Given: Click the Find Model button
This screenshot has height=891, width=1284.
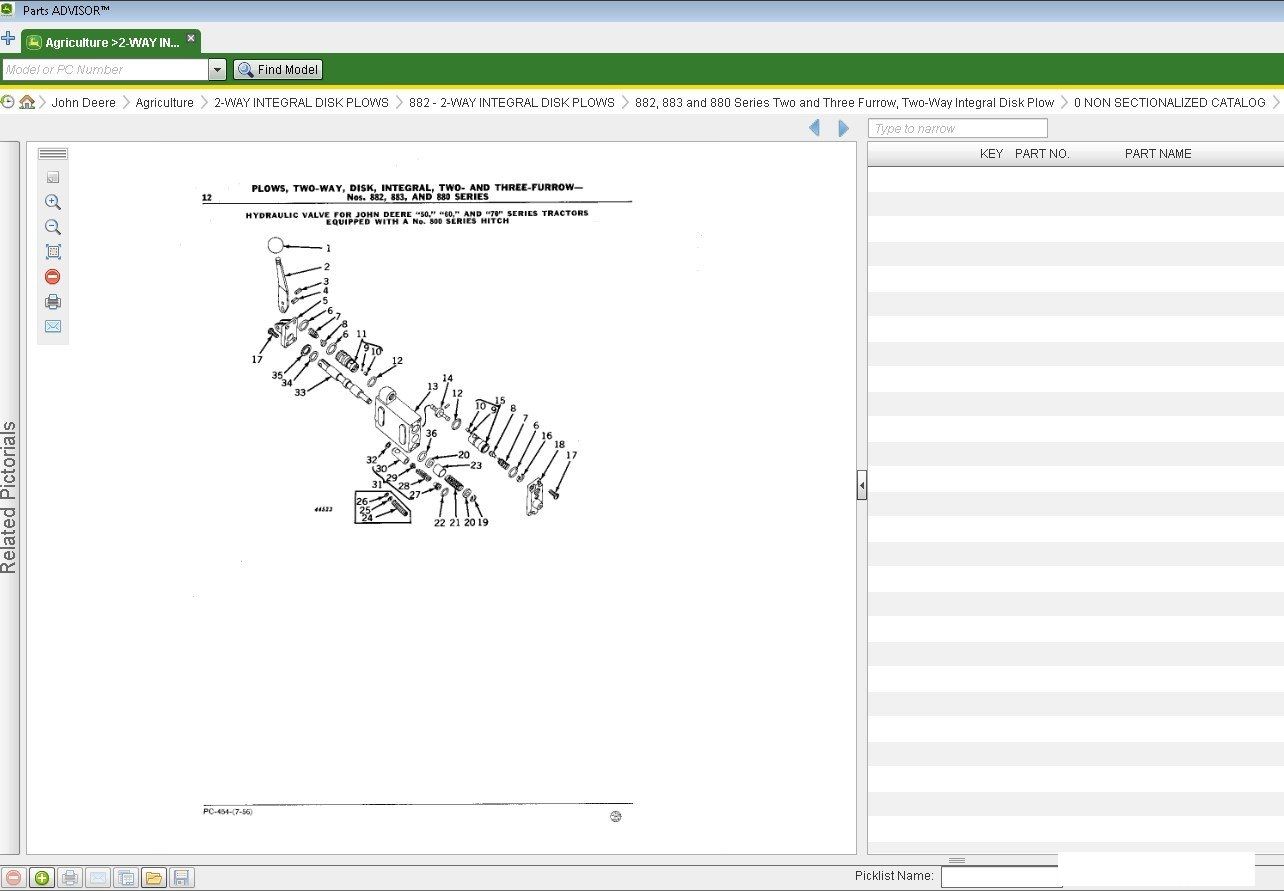Looking at the screenshot, I should [278, 70].
